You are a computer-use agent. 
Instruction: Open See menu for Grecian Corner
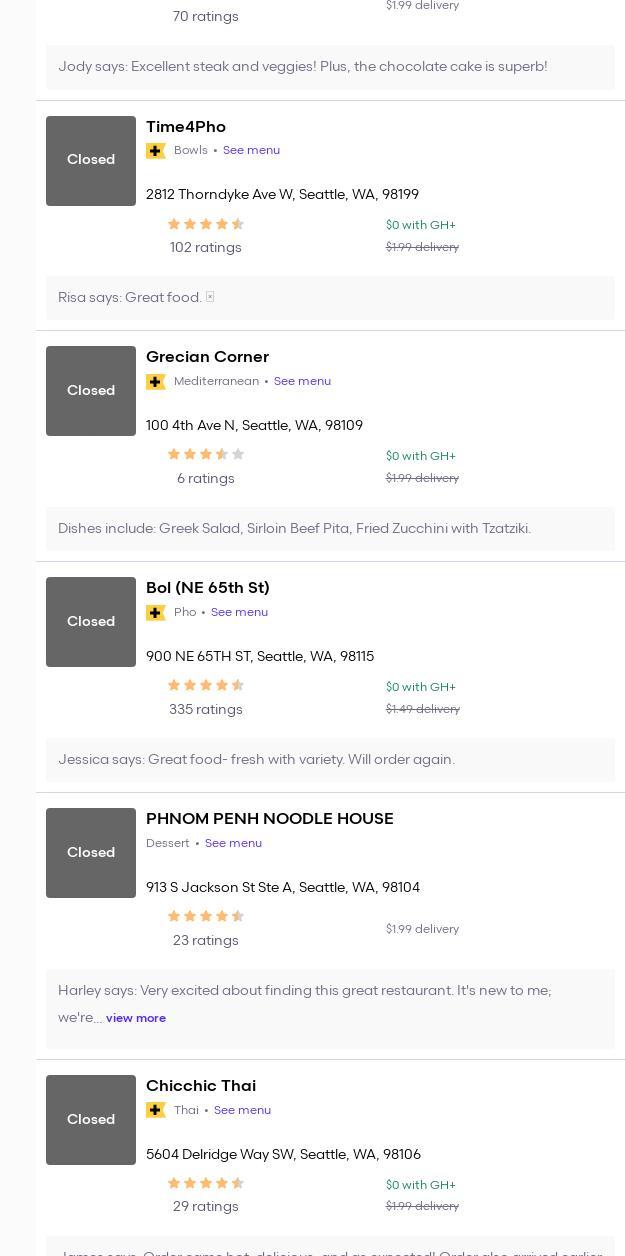click(302, 382)
